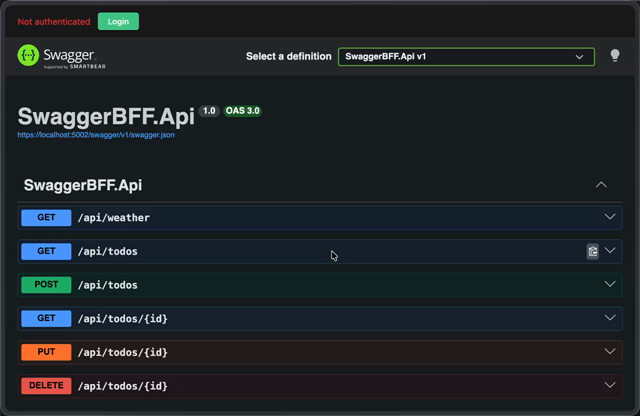Click the OAS 3.0 badge
Viewport: 640px width, 416px height.
click(x=242, y=111)
